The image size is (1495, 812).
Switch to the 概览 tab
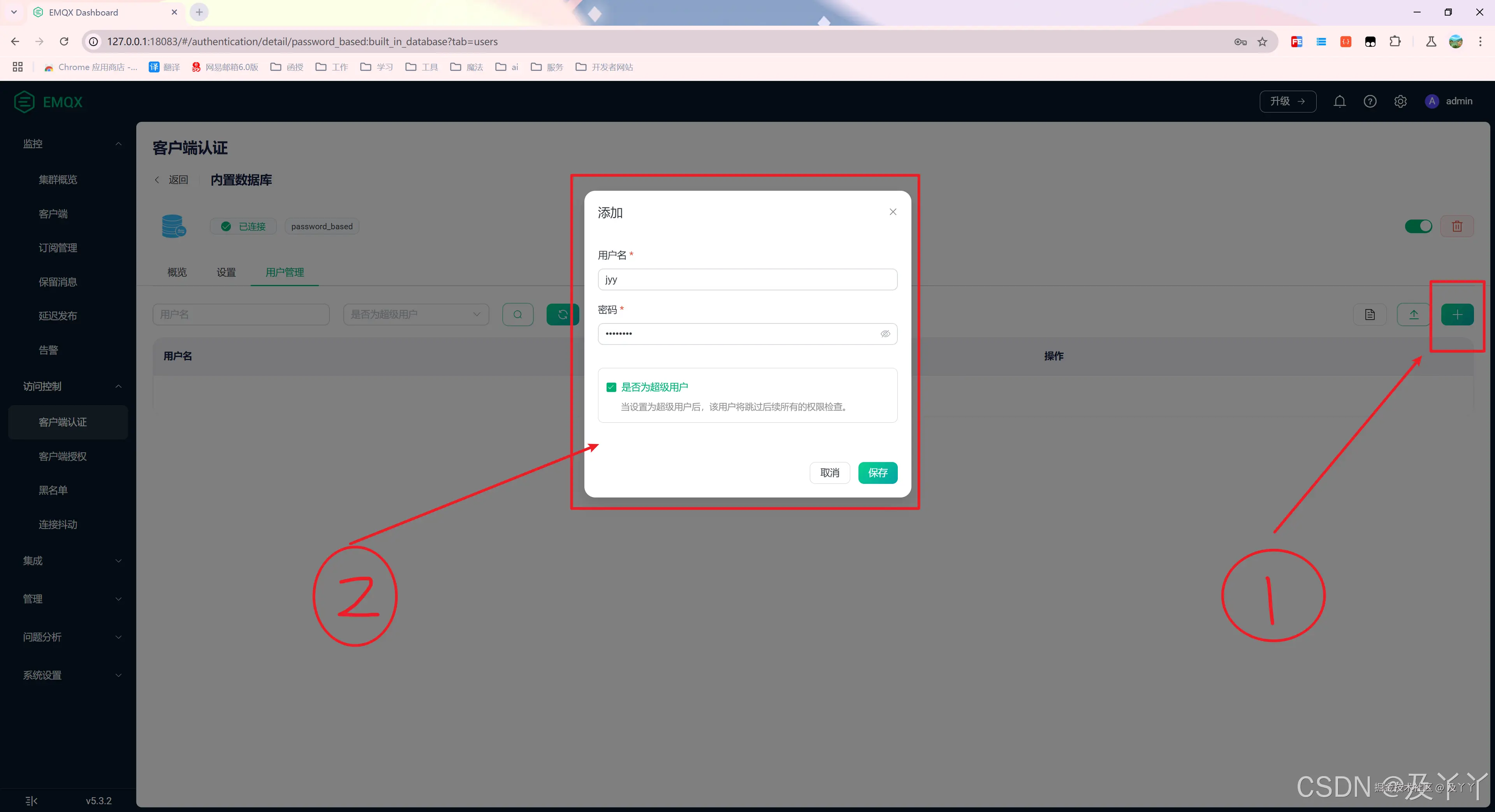[177, 272]
